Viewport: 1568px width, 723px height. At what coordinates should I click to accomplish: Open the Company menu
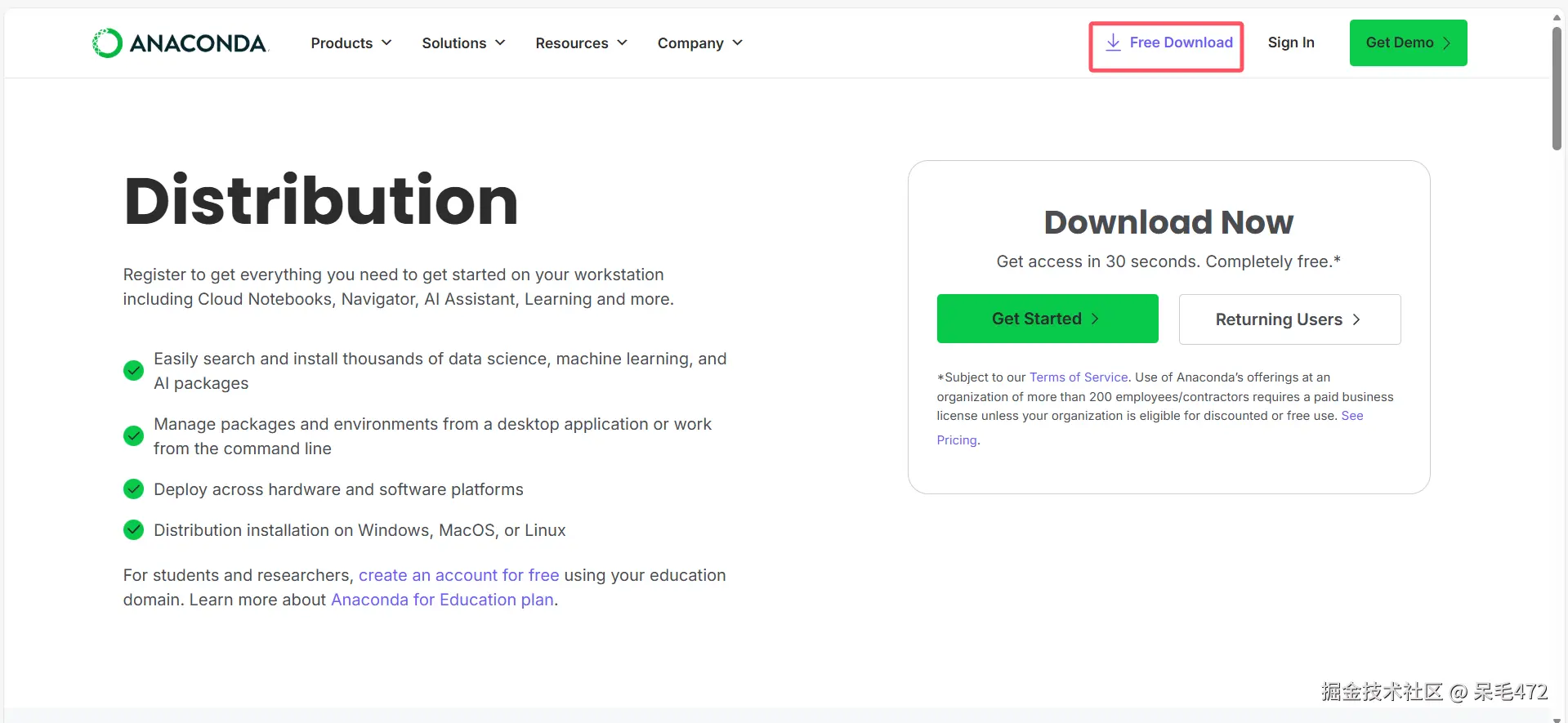click(700, 43)
